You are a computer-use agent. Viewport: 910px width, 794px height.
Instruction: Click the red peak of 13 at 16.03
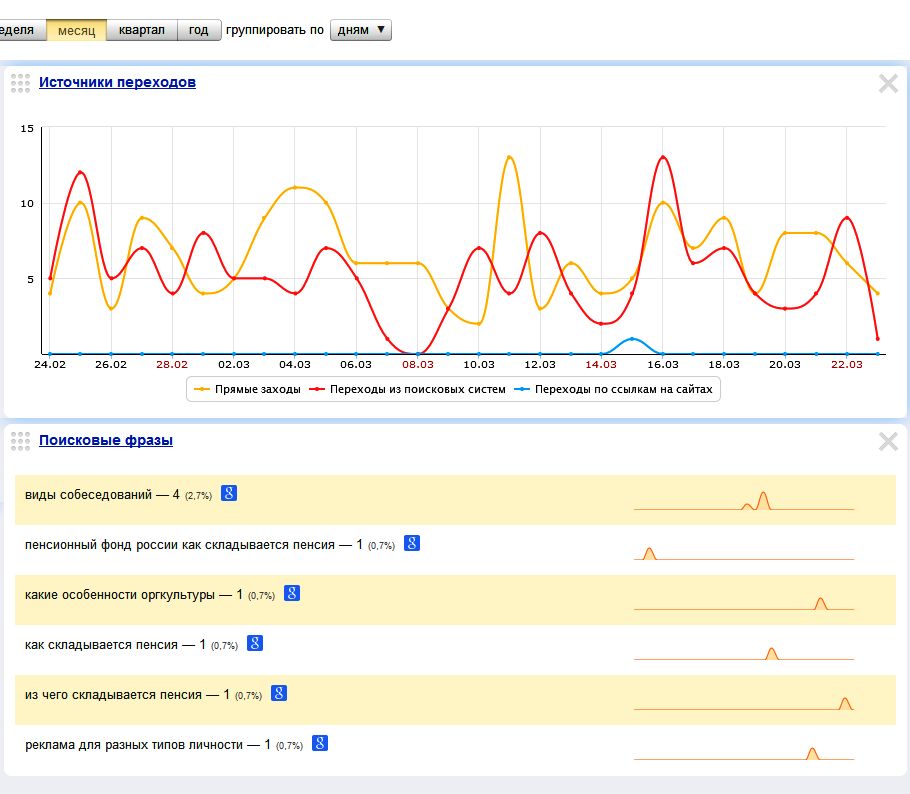point(663,157)
